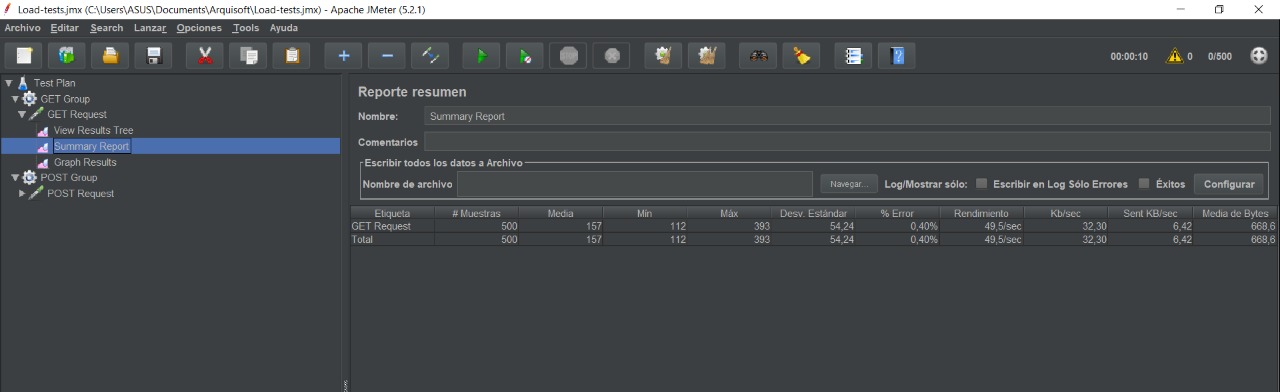Viewport: 1280px width, 392px height.
Task: Save the test plan with disk icon
Action: (153, 56)
